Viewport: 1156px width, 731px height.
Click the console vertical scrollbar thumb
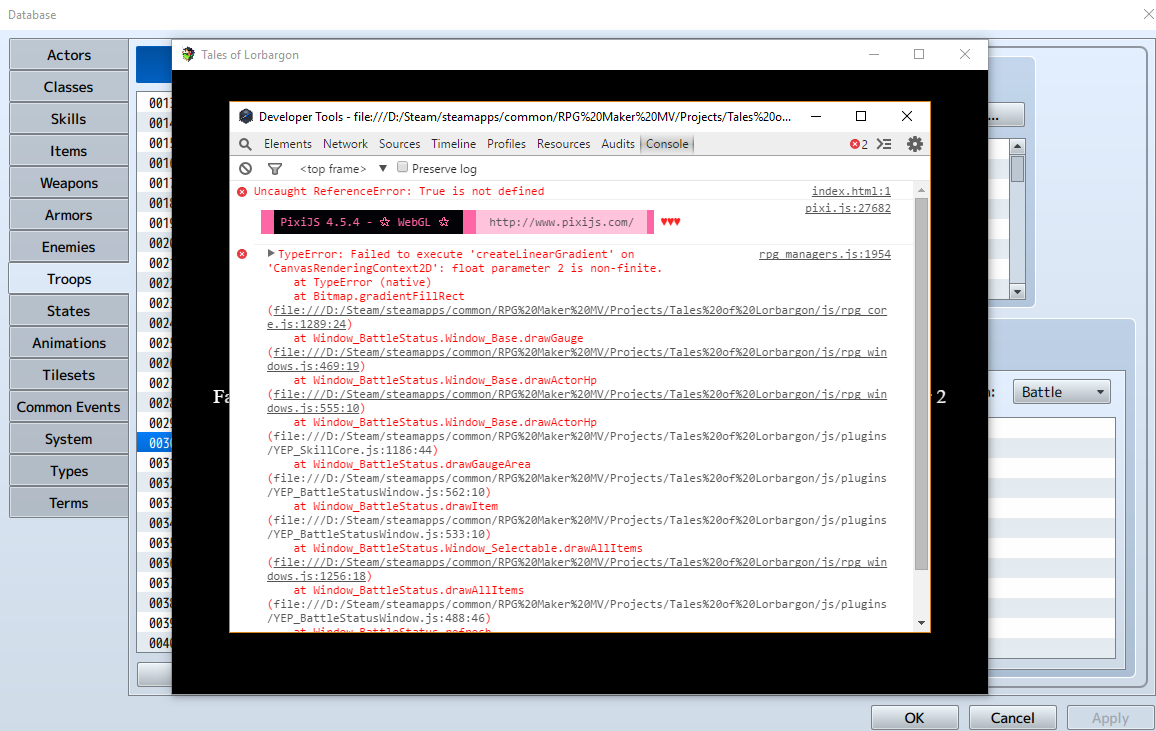point(921,383)
